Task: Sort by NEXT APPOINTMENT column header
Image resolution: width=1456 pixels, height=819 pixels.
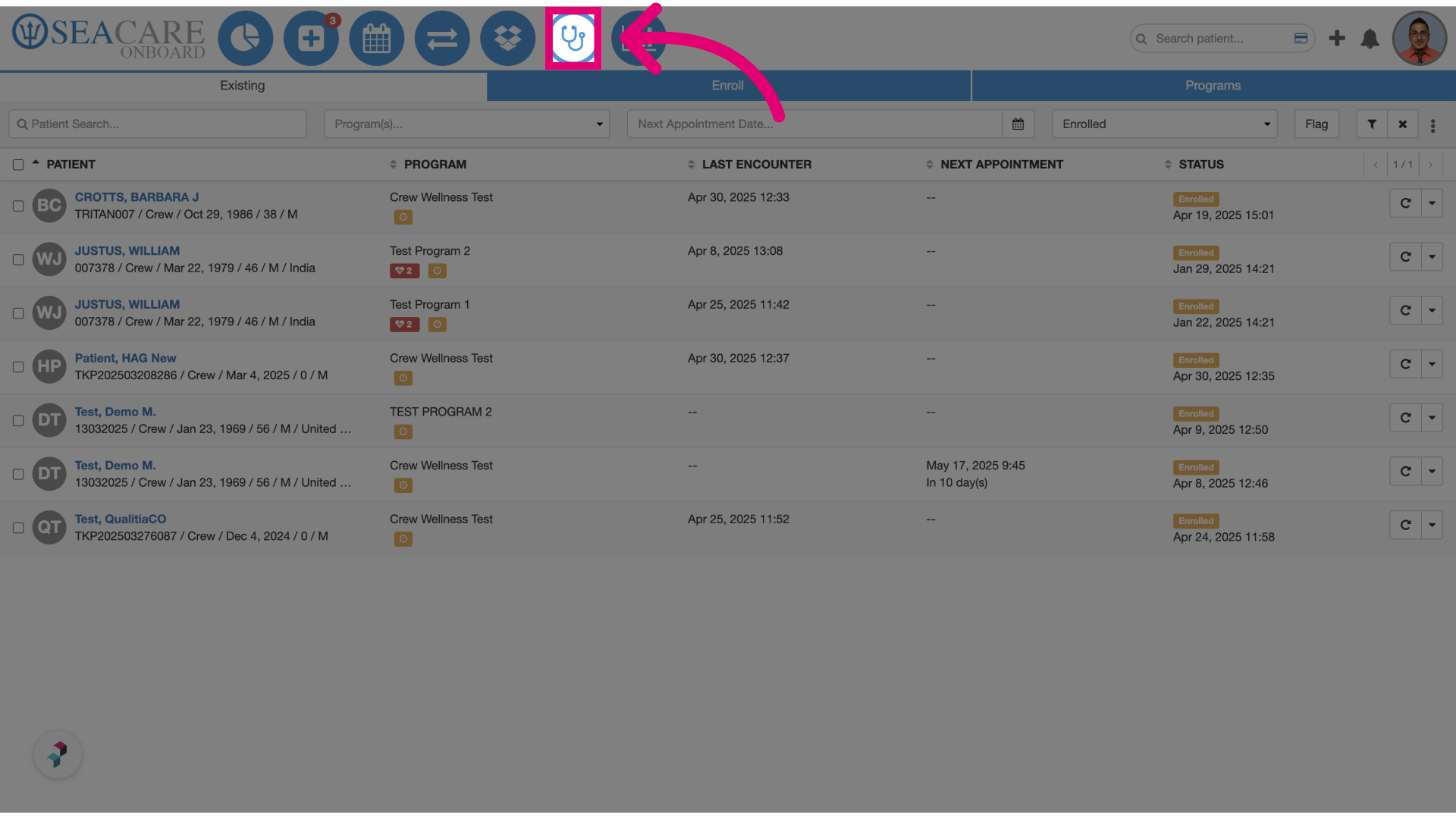Action: 1001,165
